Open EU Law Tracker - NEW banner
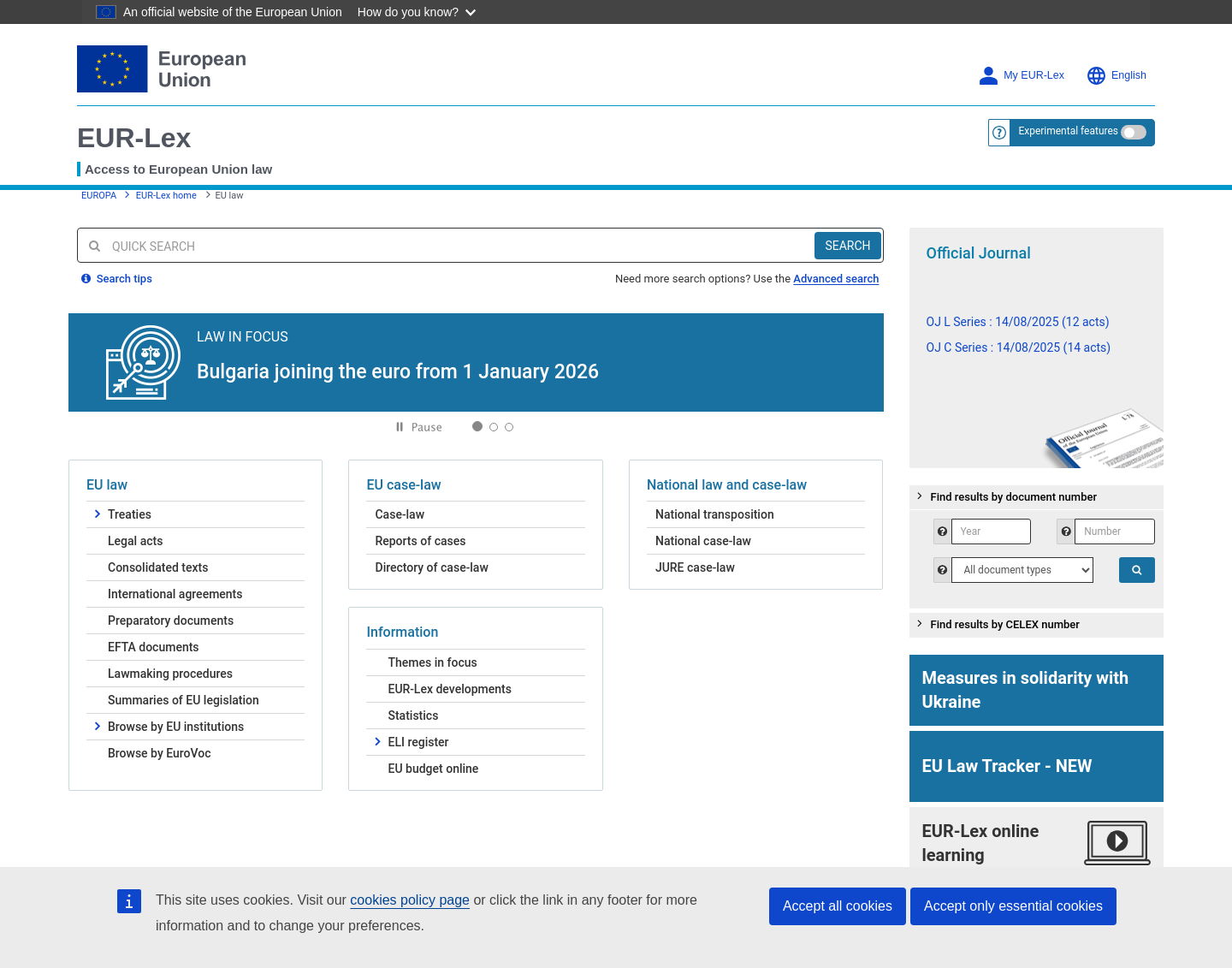Viewport: 1232px width, 968px height. point(1036,766)
